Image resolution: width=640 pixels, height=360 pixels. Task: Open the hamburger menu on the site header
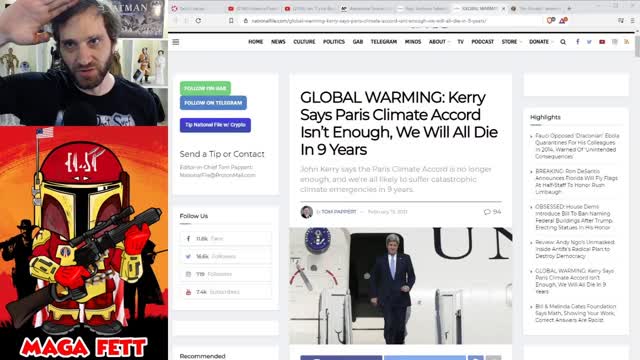point(176,42)
